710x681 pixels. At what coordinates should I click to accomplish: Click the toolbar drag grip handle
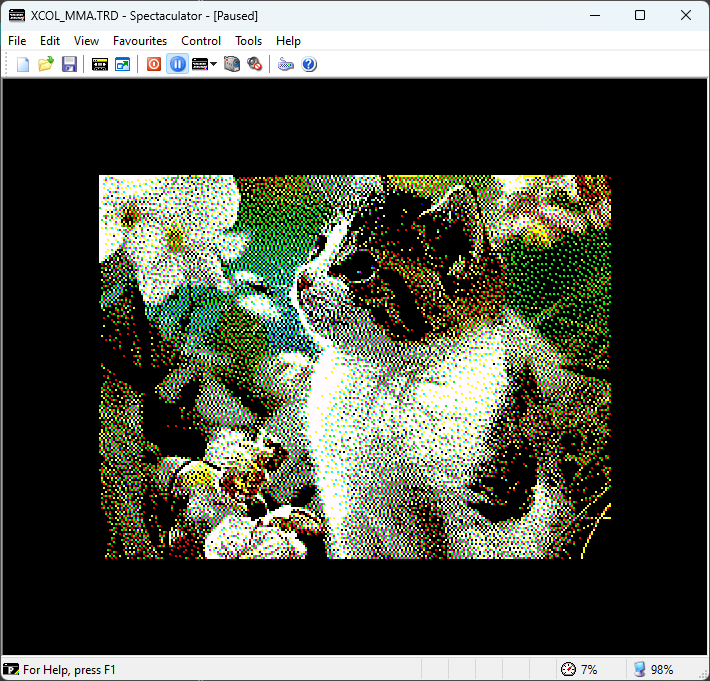[x=6, y=64]
